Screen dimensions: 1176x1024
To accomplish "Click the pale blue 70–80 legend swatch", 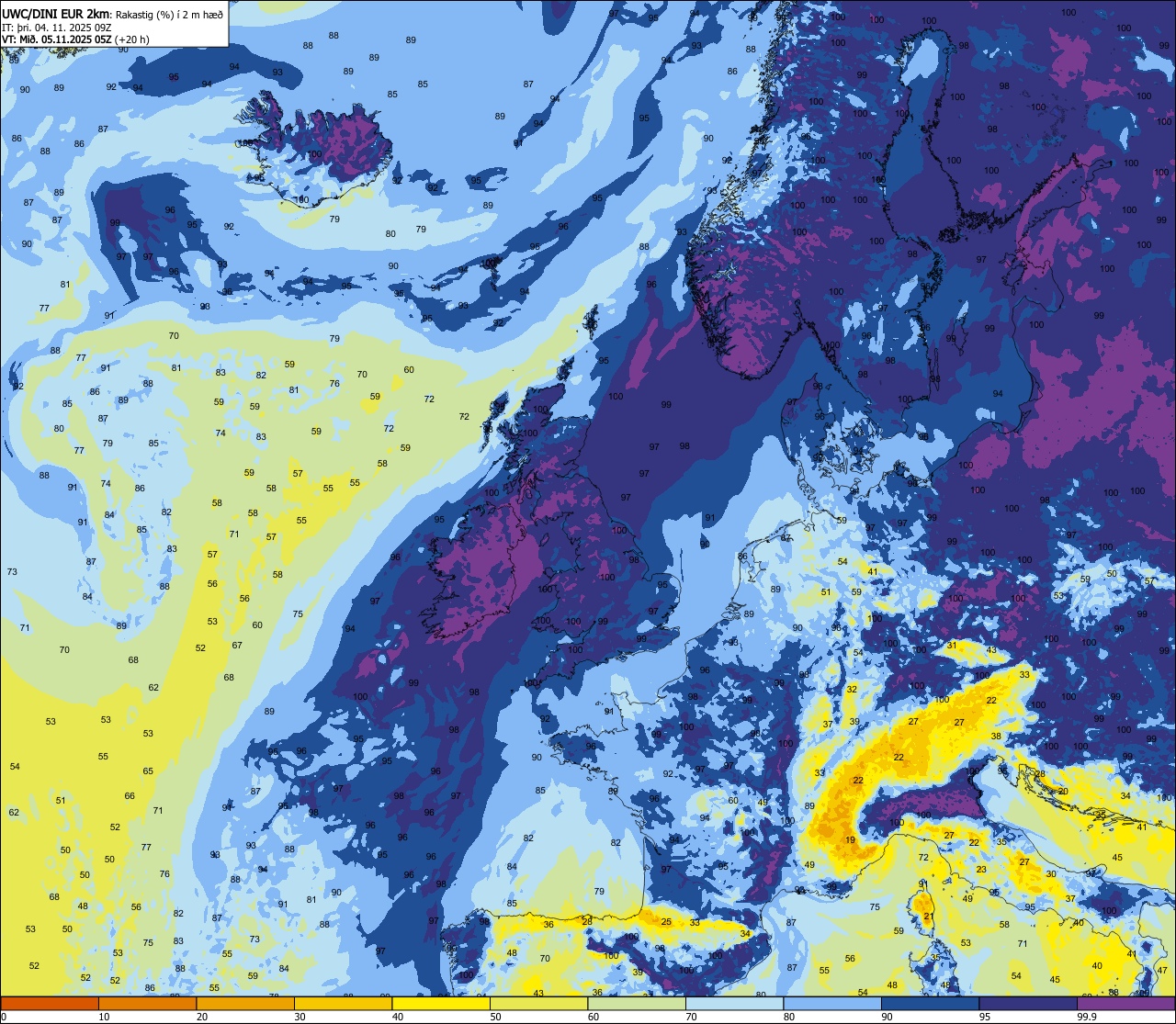I will [x=734, y=1003].
